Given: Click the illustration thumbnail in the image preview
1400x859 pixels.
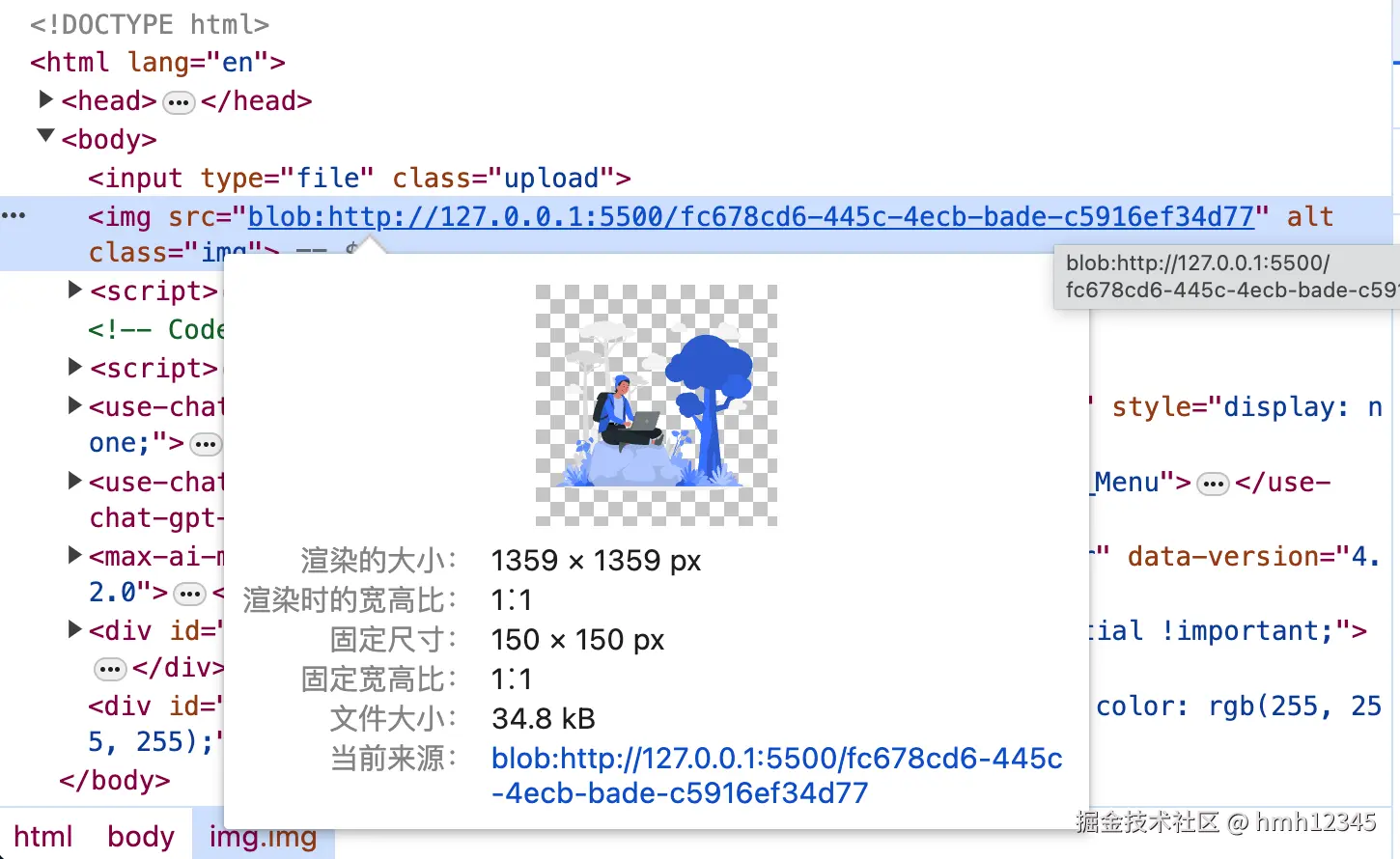Looking at the screenshot, I should pos(657,405).
